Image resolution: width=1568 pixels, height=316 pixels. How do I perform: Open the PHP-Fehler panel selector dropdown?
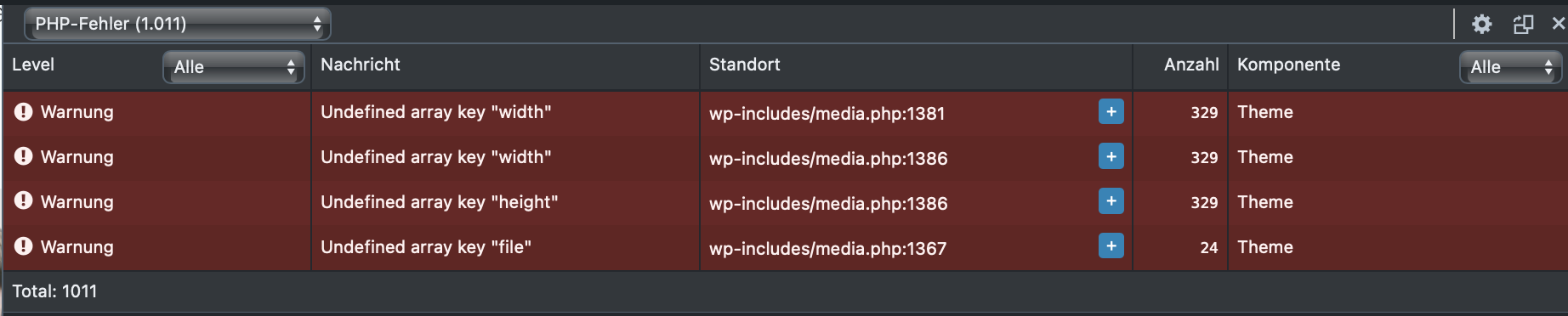pos(178,24)
